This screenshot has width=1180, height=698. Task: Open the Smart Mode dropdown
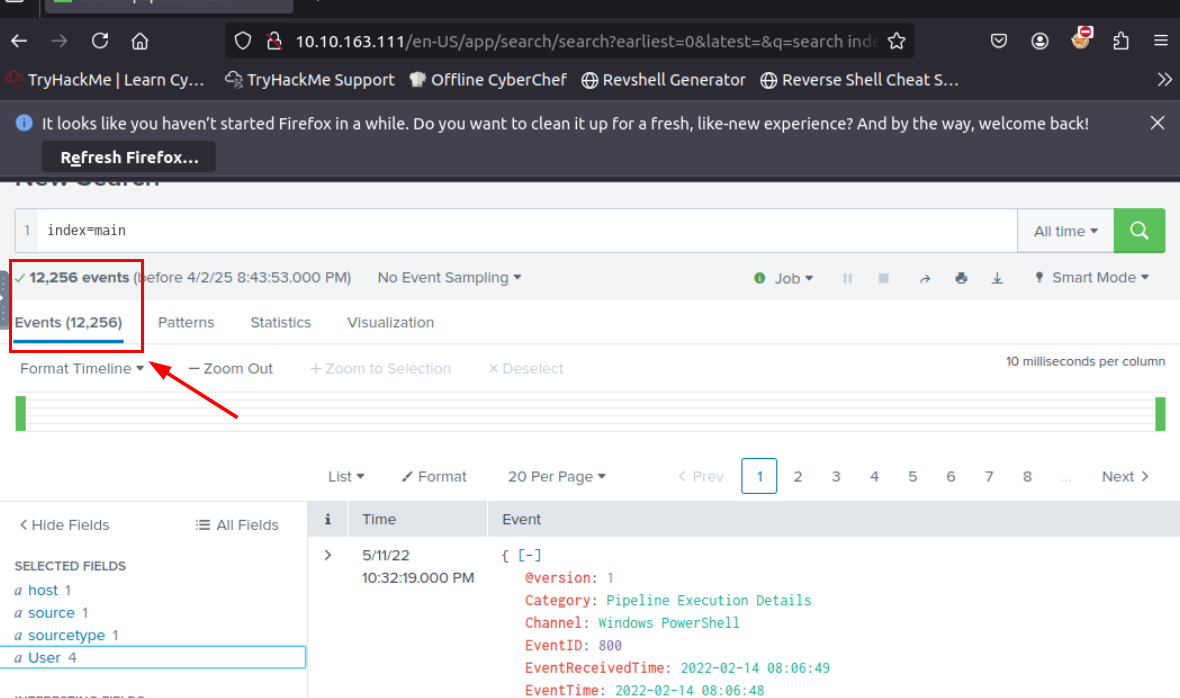[1092, 278]
